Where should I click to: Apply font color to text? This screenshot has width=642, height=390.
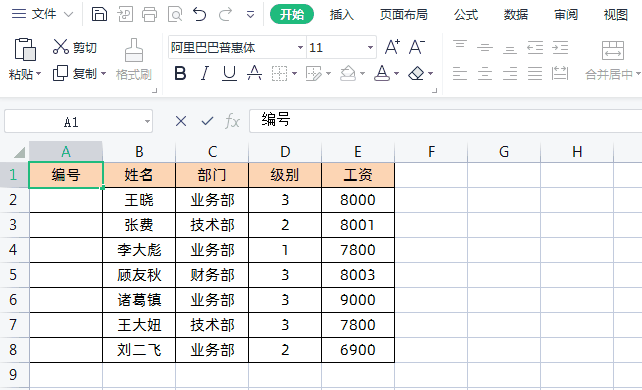coord(382,74)
